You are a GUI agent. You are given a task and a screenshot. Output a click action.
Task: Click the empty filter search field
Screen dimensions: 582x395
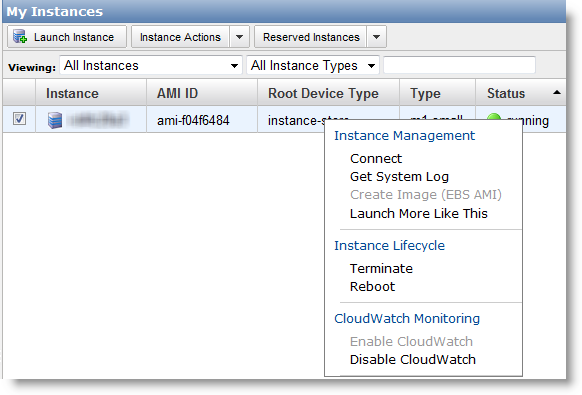(x=459, y=65)
